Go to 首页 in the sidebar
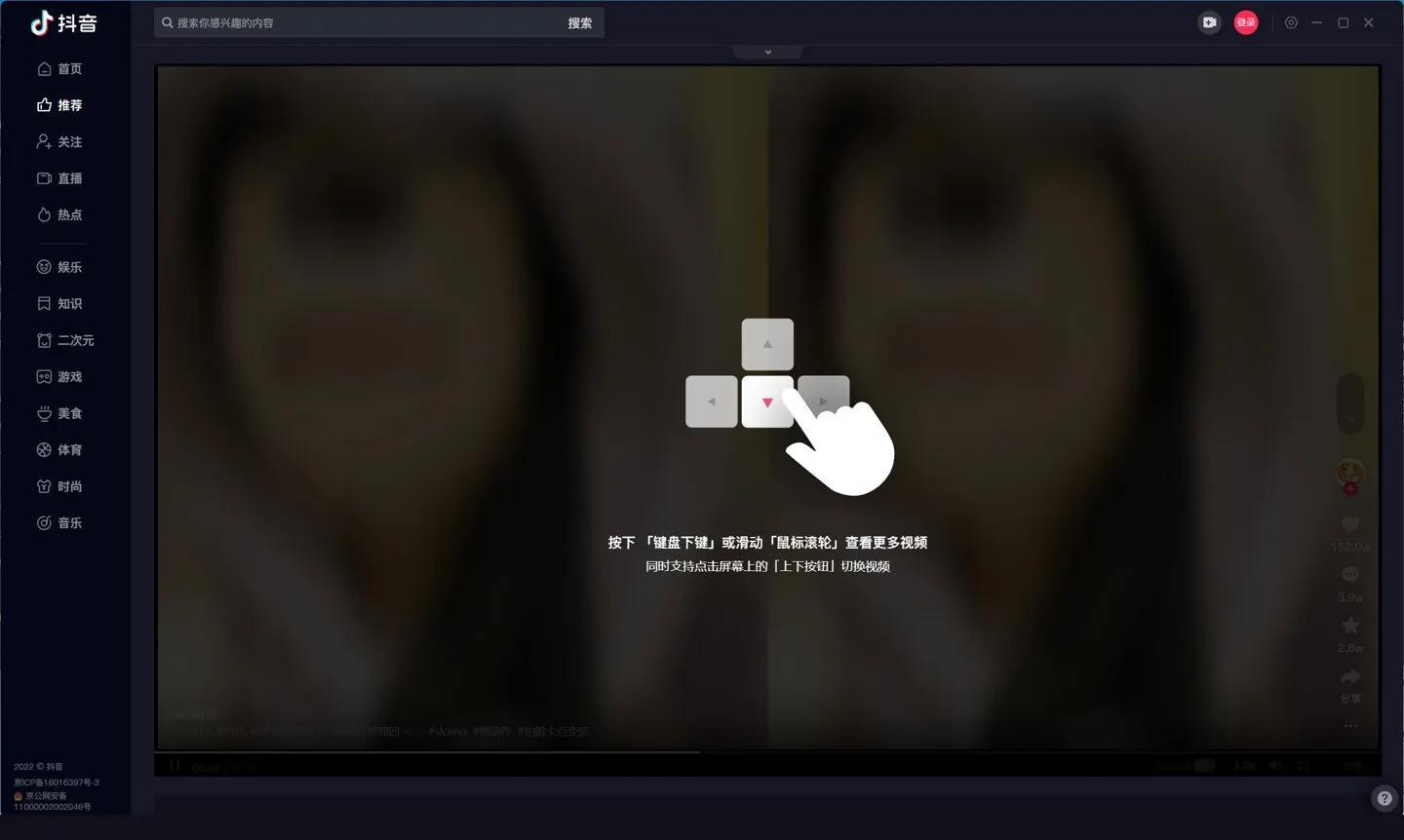 click(59, 69)
